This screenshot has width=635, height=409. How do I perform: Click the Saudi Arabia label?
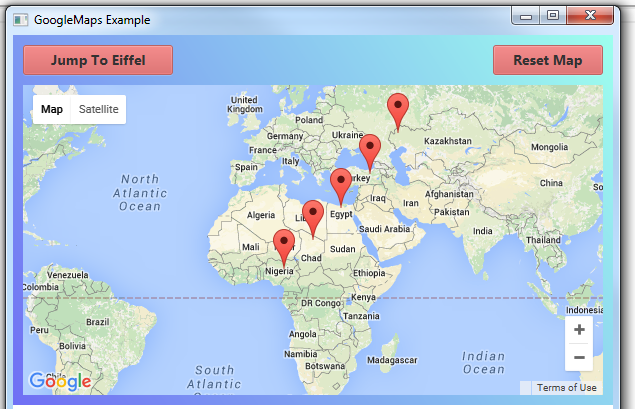pos(384,229)
